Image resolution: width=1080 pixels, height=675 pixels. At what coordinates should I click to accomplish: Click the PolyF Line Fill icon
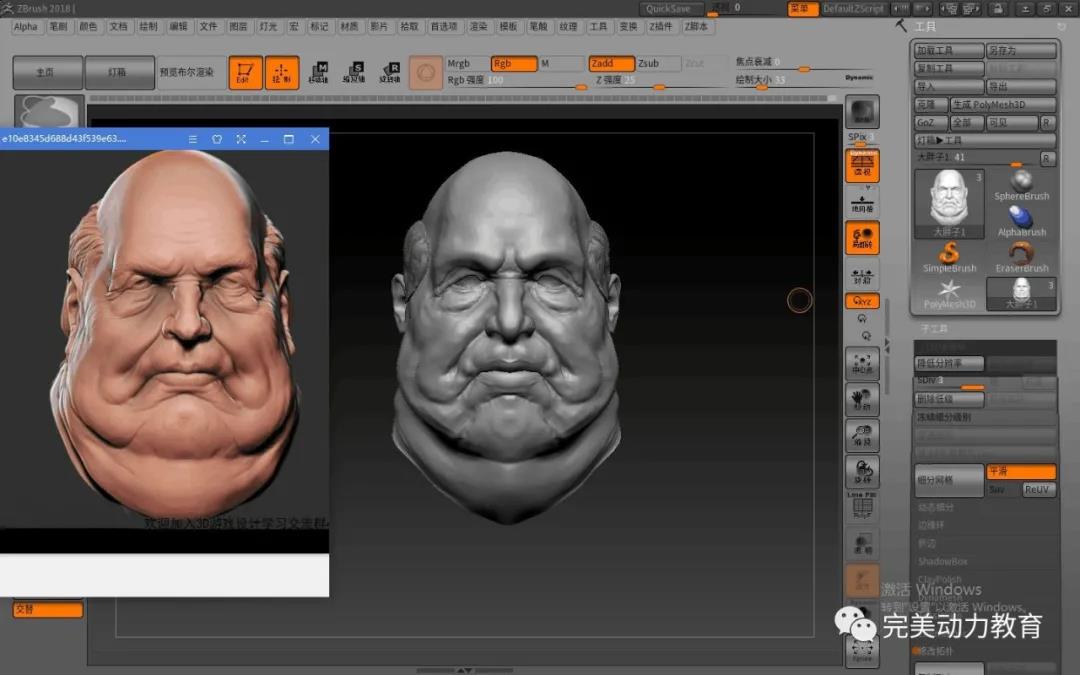click(x=861, y=506)
